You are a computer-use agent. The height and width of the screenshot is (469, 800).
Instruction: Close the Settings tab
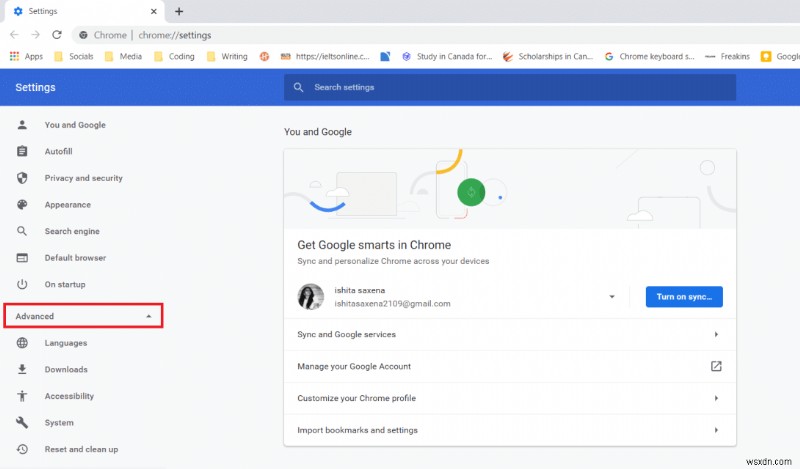pyautogui.click(x=154, y=11)
